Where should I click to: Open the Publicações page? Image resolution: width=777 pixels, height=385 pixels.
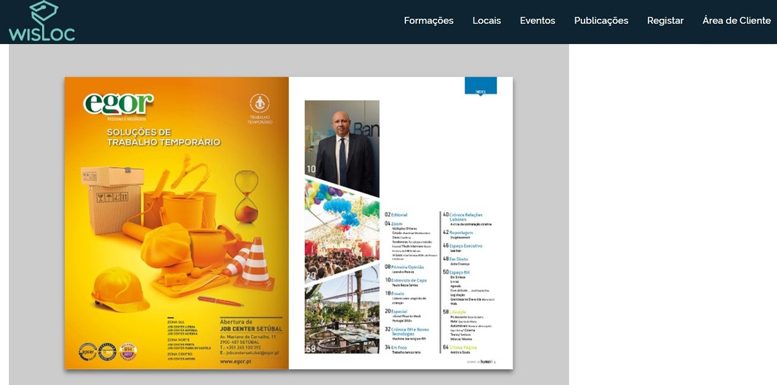(601, 21)
